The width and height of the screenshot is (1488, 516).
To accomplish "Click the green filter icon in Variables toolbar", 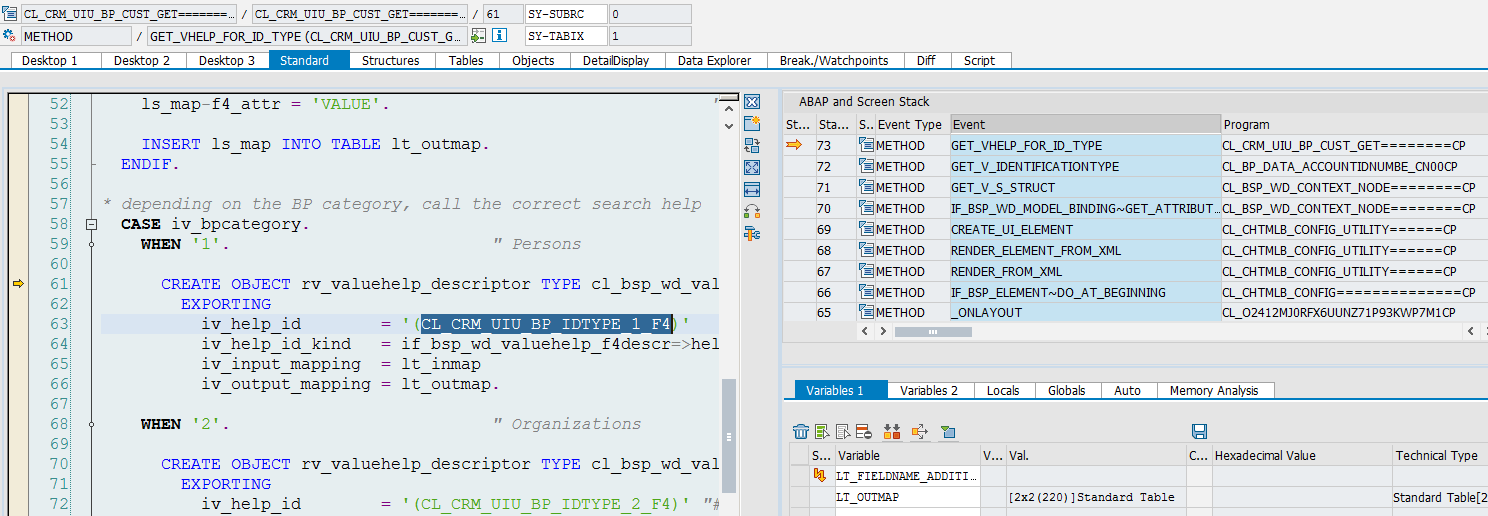I will (948, 431).
